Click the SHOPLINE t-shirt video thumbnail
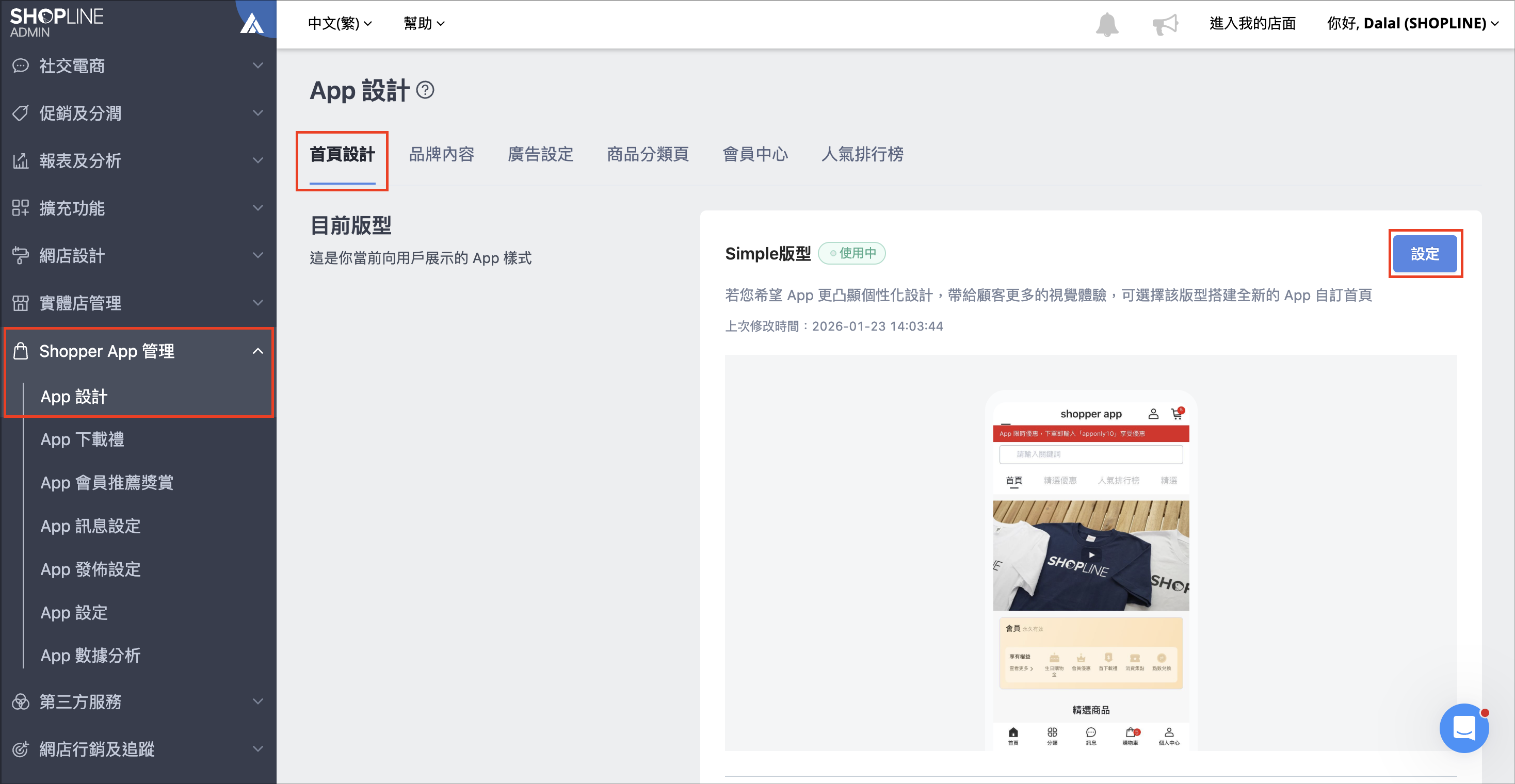This screenshot has width=1515, height=784. tap(1091, 556)
